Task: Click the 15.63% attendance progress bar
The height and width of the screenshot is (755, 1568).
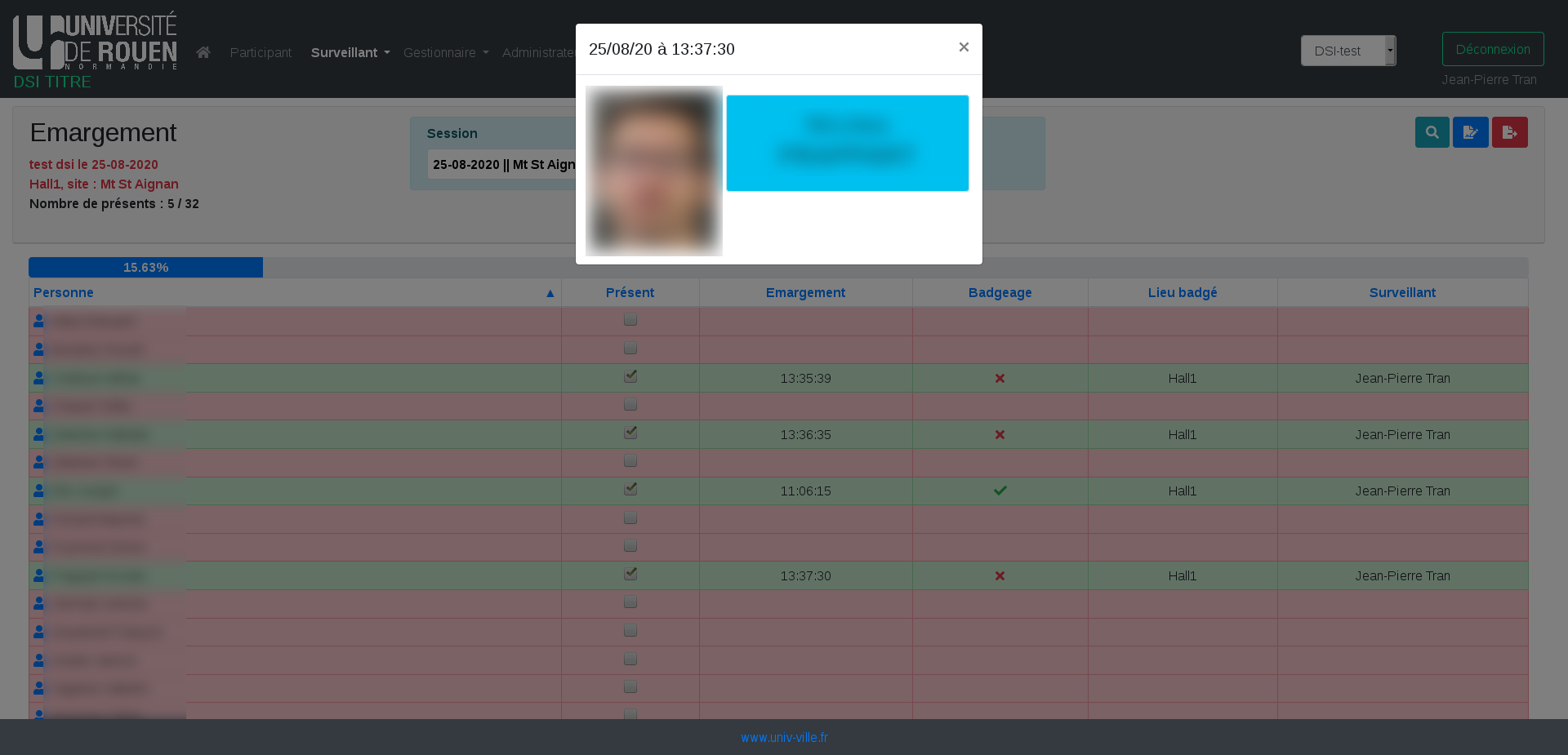Action: pyautogui.click(x=145, y=268)
